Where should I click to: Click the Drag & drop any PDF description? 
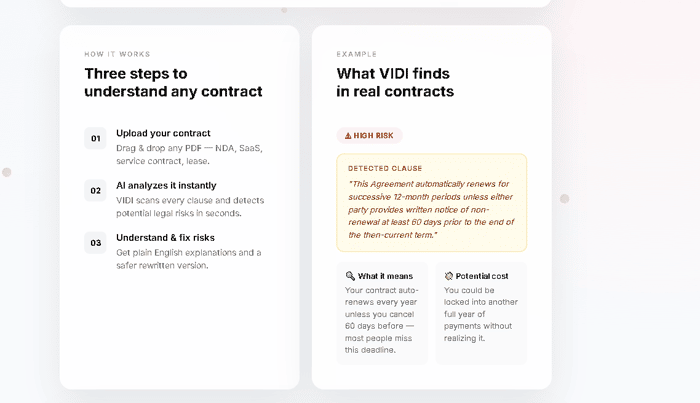pos(189,154)
